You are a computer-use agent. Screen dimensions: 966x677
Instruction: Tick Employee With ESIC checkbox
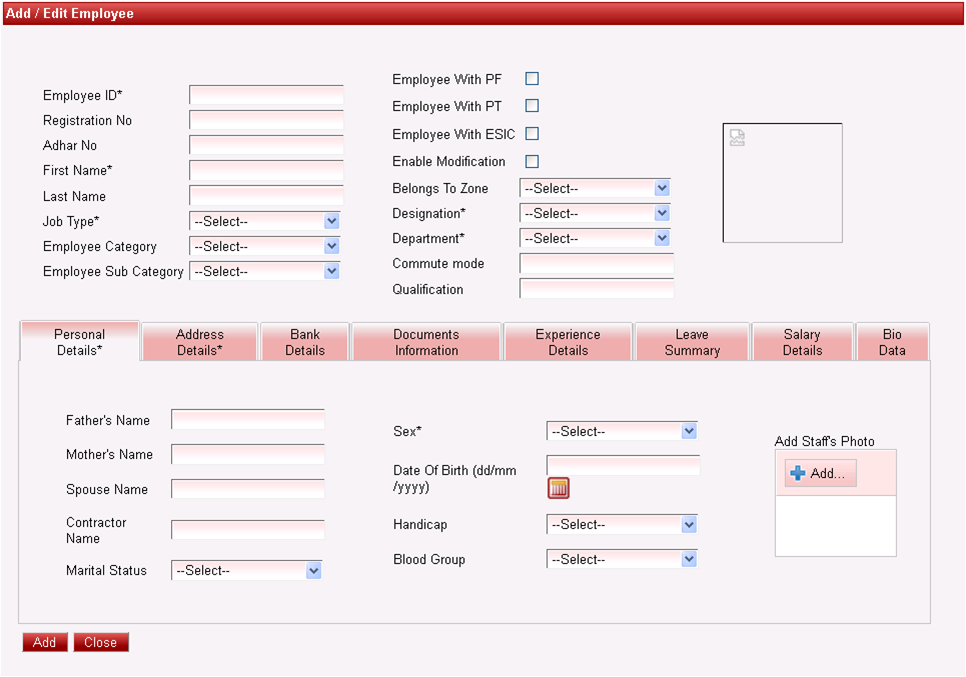532,134
